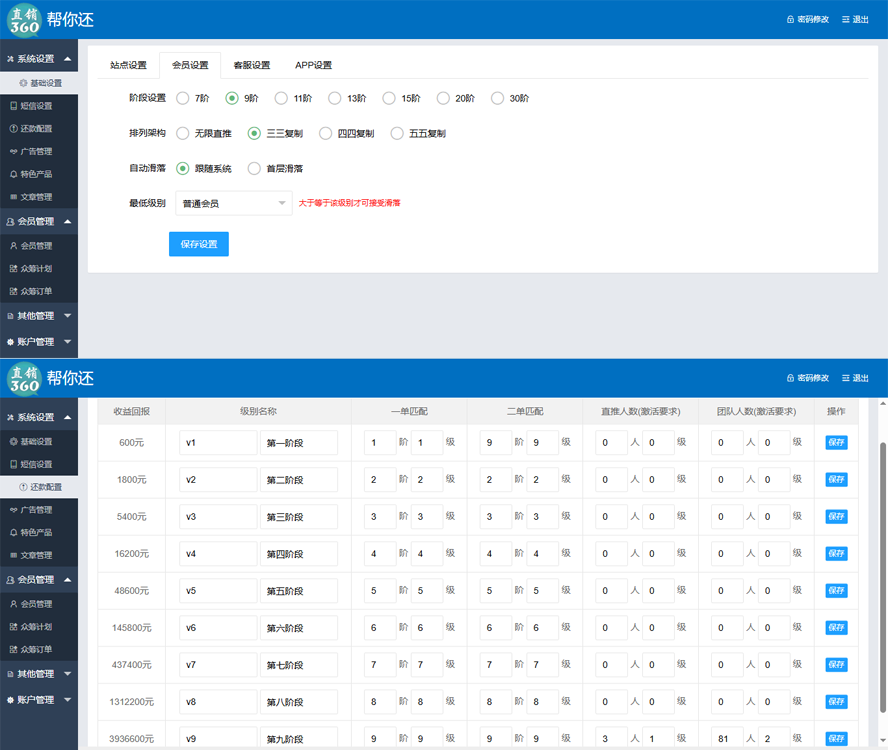The height and width of the screenshot is (750, 888).
Task: Open 文章管理 in the lower sidebar
Action: click(36, 555)
